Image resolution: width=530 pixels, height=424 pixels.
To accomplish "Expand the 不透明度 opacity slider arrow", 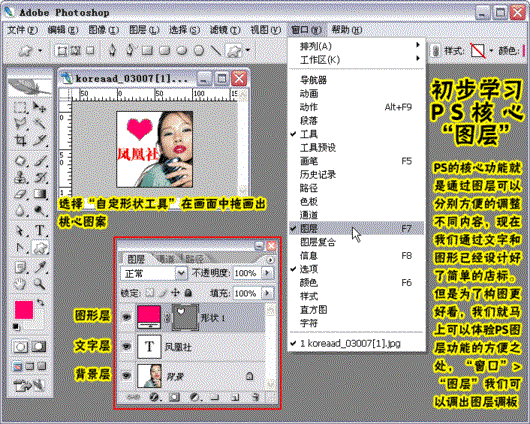I will click(x=267, y=273).
